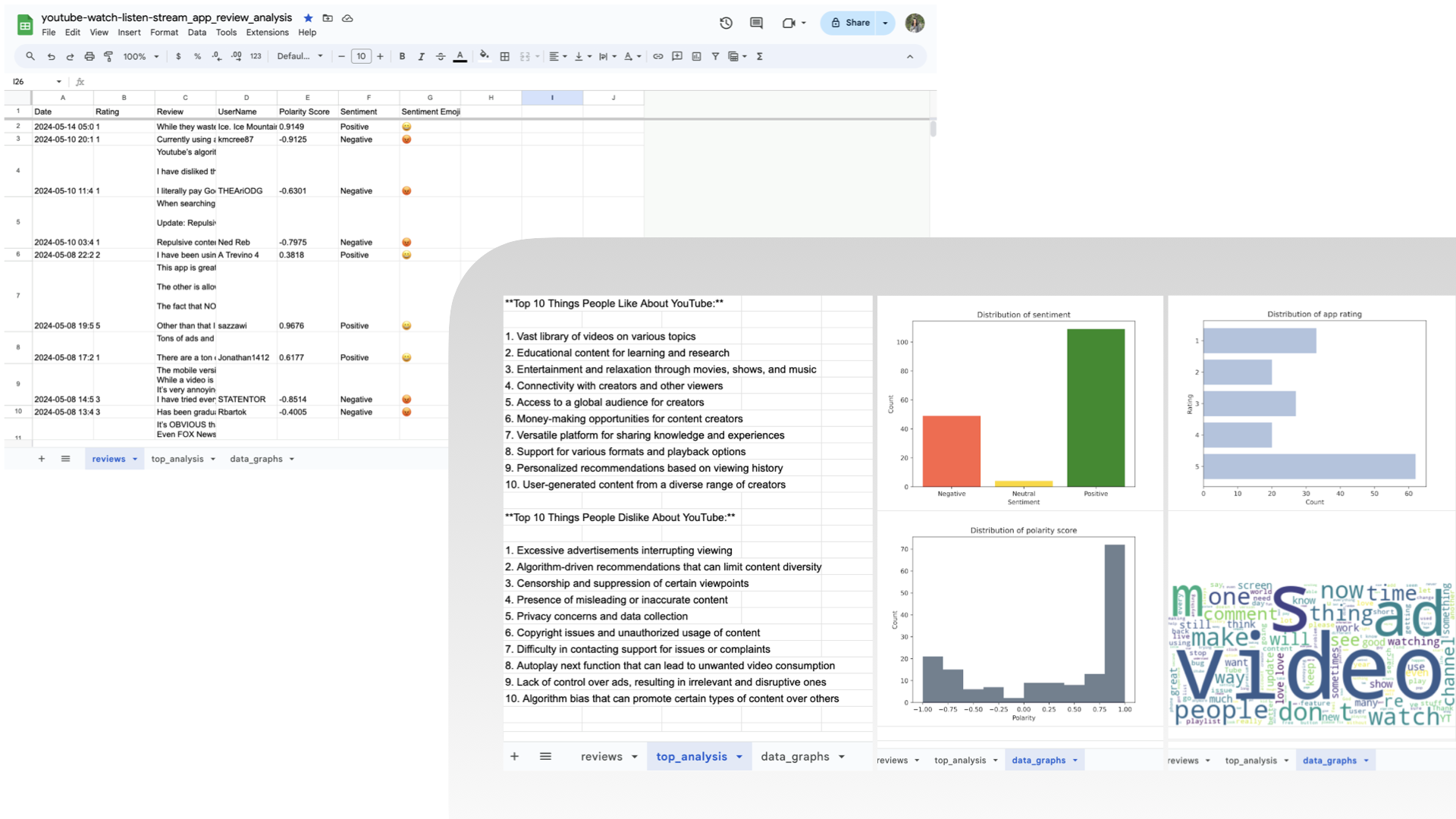The height and width of the screenshot is (819, 1456).
Task: Open the zoom 100% dropdown
Action: coord(141,56)
